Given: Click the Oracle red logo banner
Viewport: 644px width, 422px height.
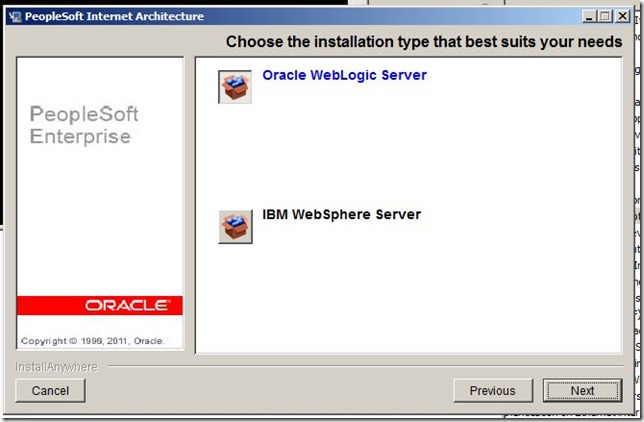Looking at the screenshot, I should (100, 305).
